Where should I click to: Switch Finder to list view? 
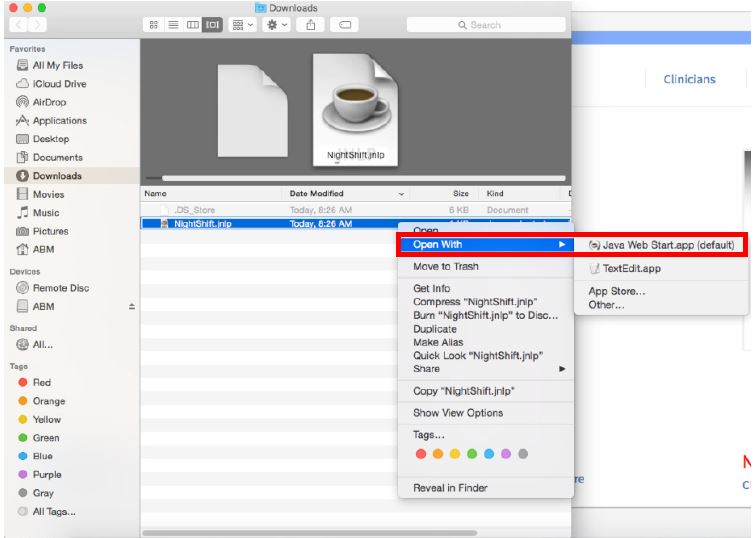point(174,25)
